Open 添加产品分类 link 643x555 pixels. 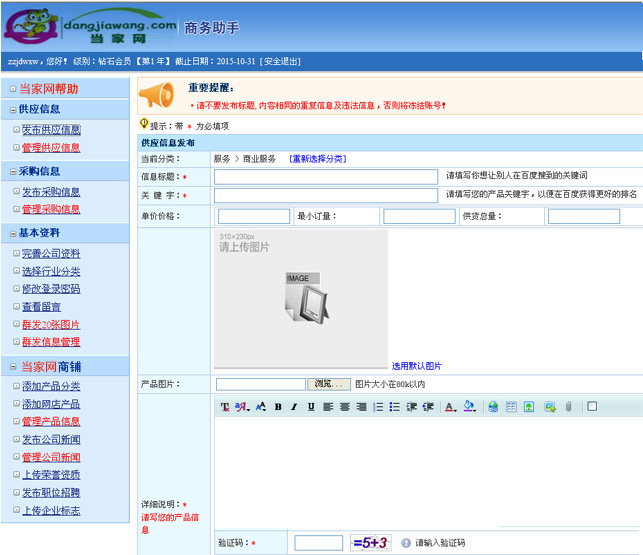pyautogui.click(x=51, y=386)
